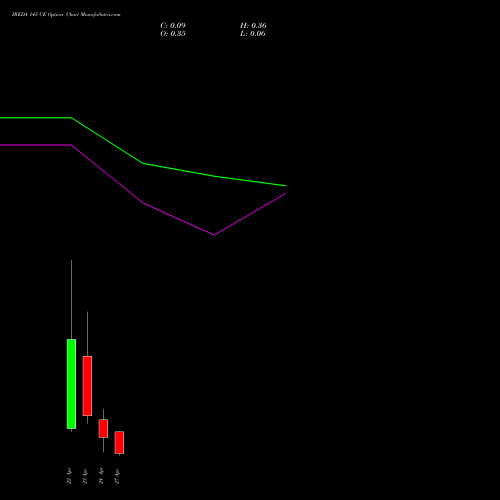The height and width of the screenshot is (500, 500).
Task: Click the third date label '24 Apr'
Action: pyautogui.click(x=101, y=476)
